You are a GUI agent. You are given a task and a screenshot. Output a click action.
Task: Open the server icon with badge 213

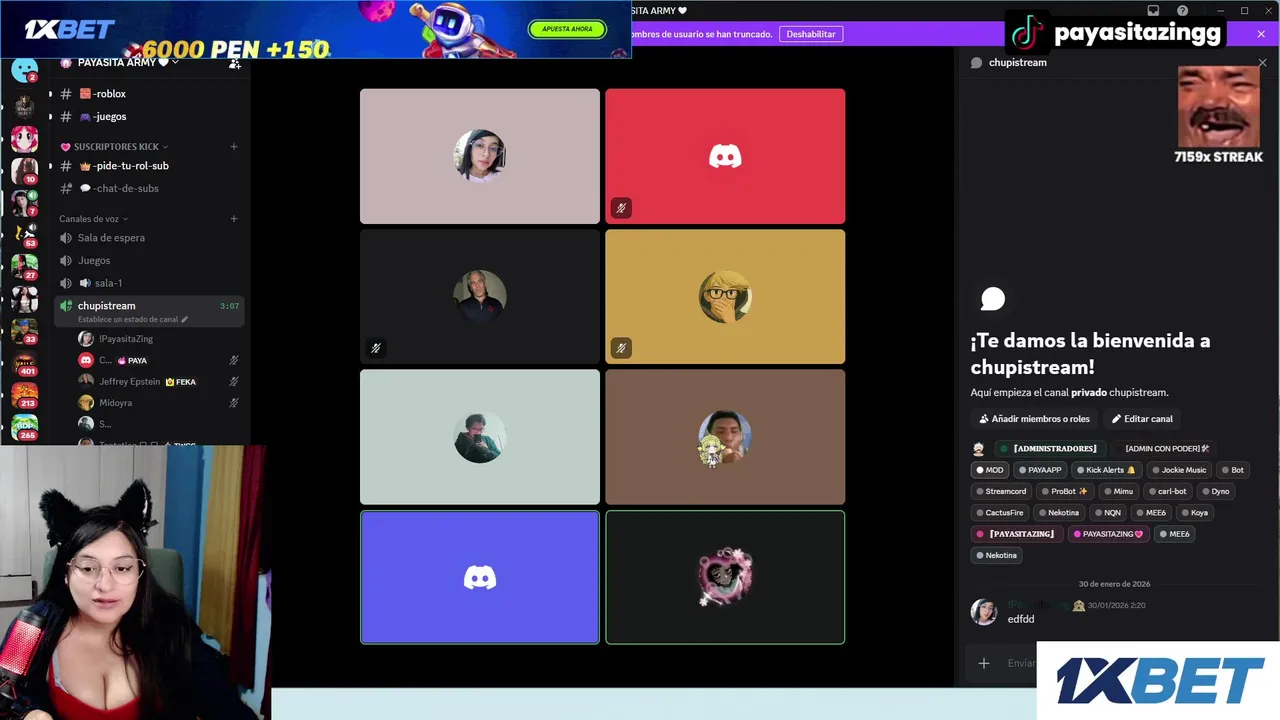click(25, 395)
